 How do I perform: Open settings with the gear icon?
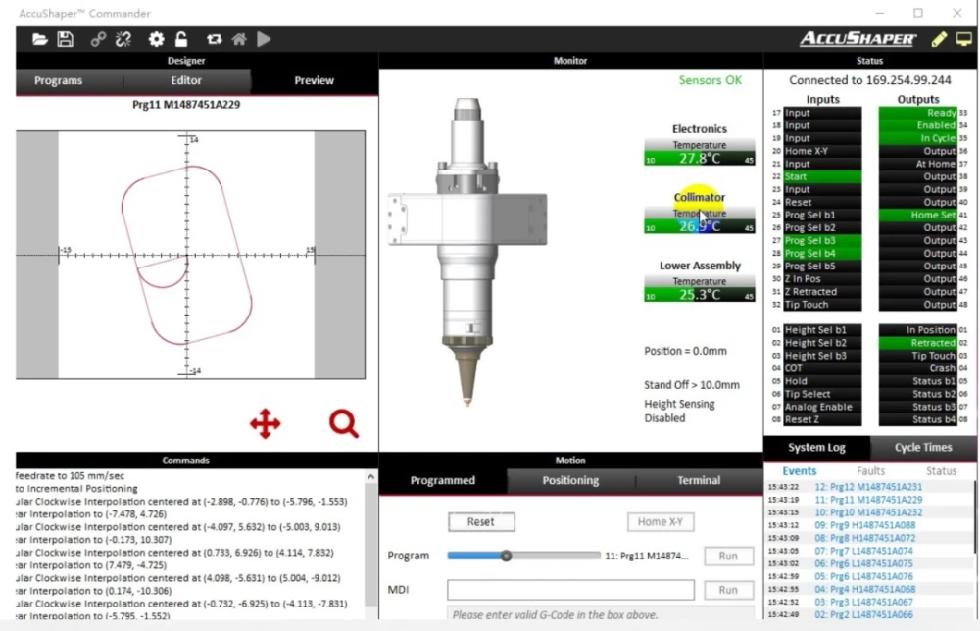156,39
